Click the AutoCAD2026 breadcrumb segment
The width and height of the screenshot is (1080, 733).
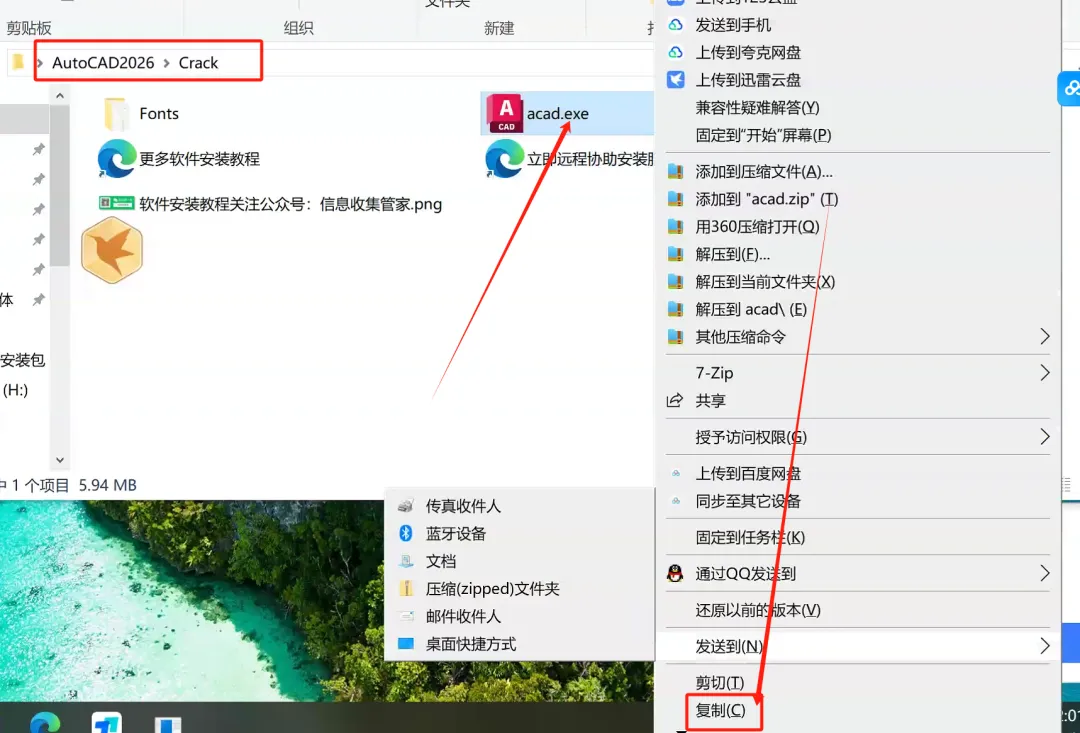pos(103,63)
